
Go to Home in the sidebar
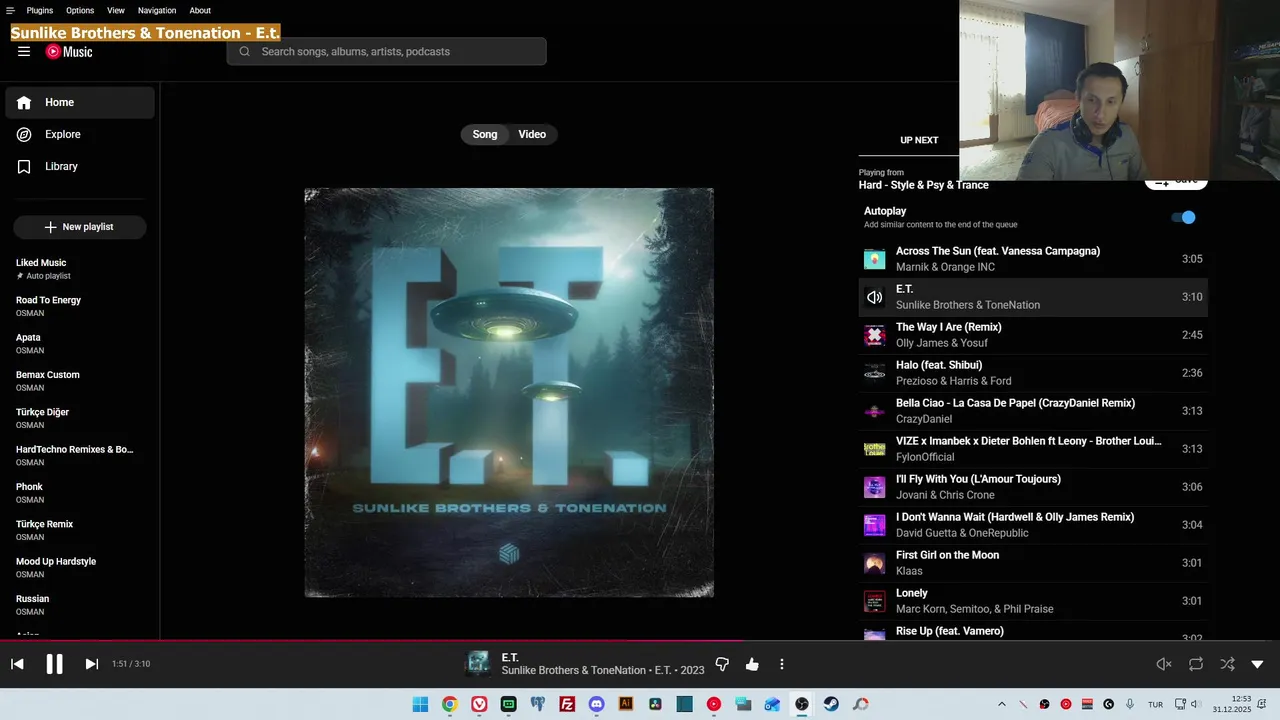click(x=80, y=102)
